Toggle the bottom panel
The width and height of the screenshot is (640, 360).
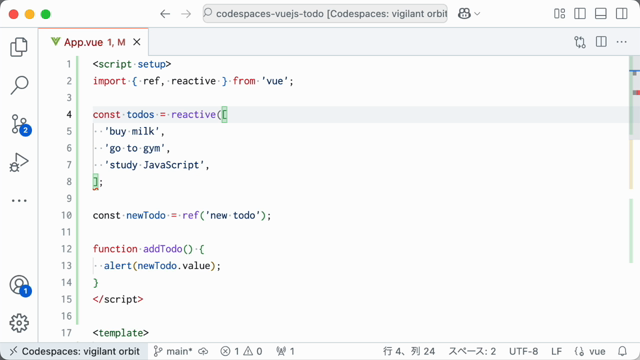click(601, 14)
